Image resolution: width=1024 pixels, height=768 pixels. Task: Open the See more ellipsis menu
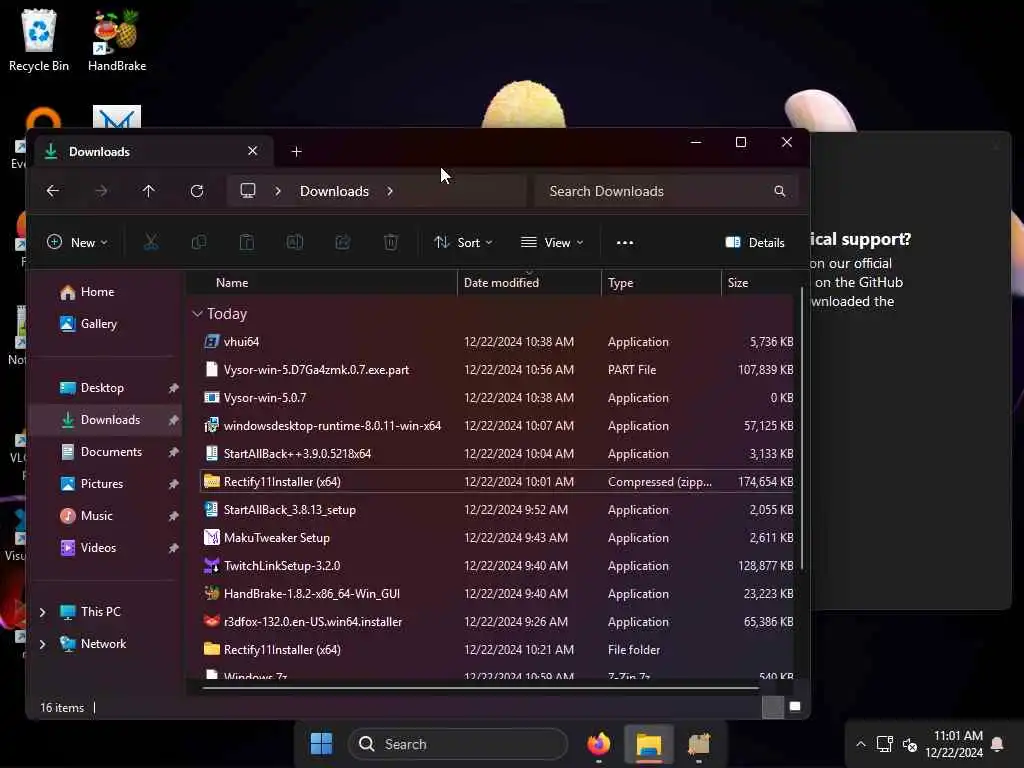(x=624, y=242)
